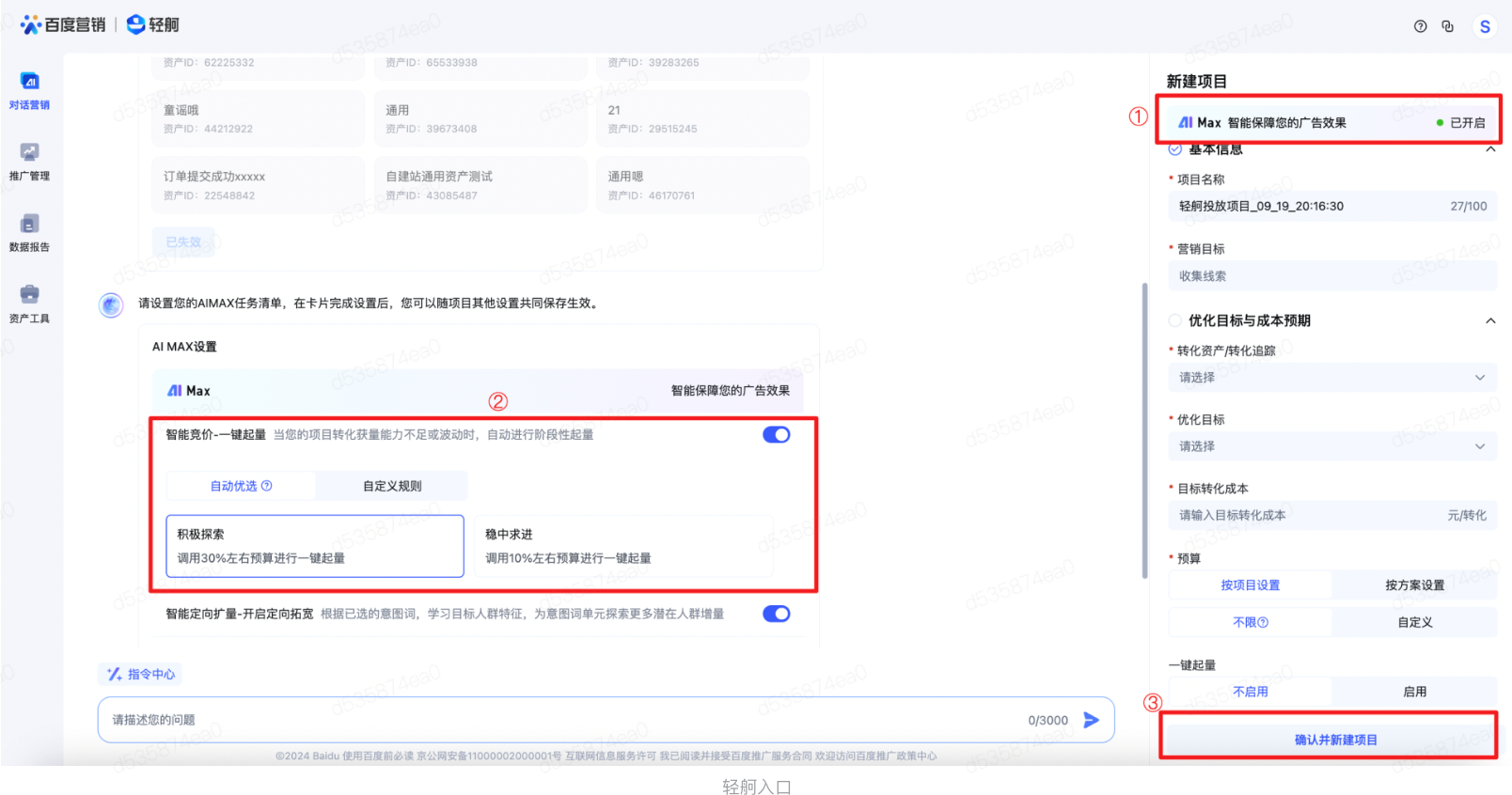Open 转化资产/转化追踪 dropdown

[1332, 378]
